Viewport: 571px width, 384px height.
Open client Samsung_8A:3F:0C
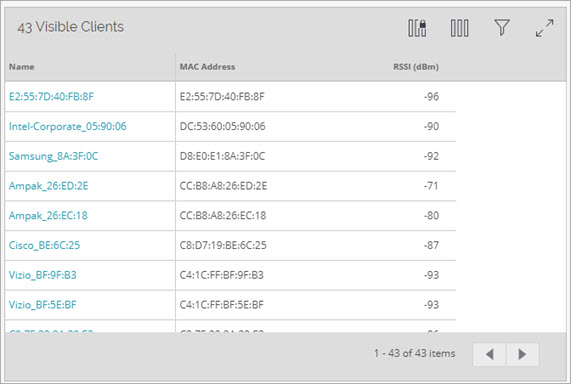tap(54, 156)
